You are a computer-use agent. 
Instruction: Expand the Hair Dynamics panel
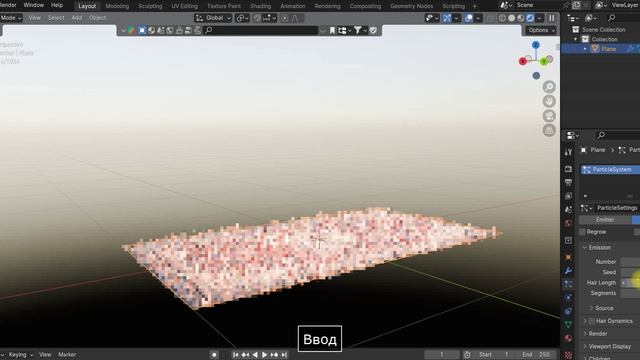pos(585,321)
